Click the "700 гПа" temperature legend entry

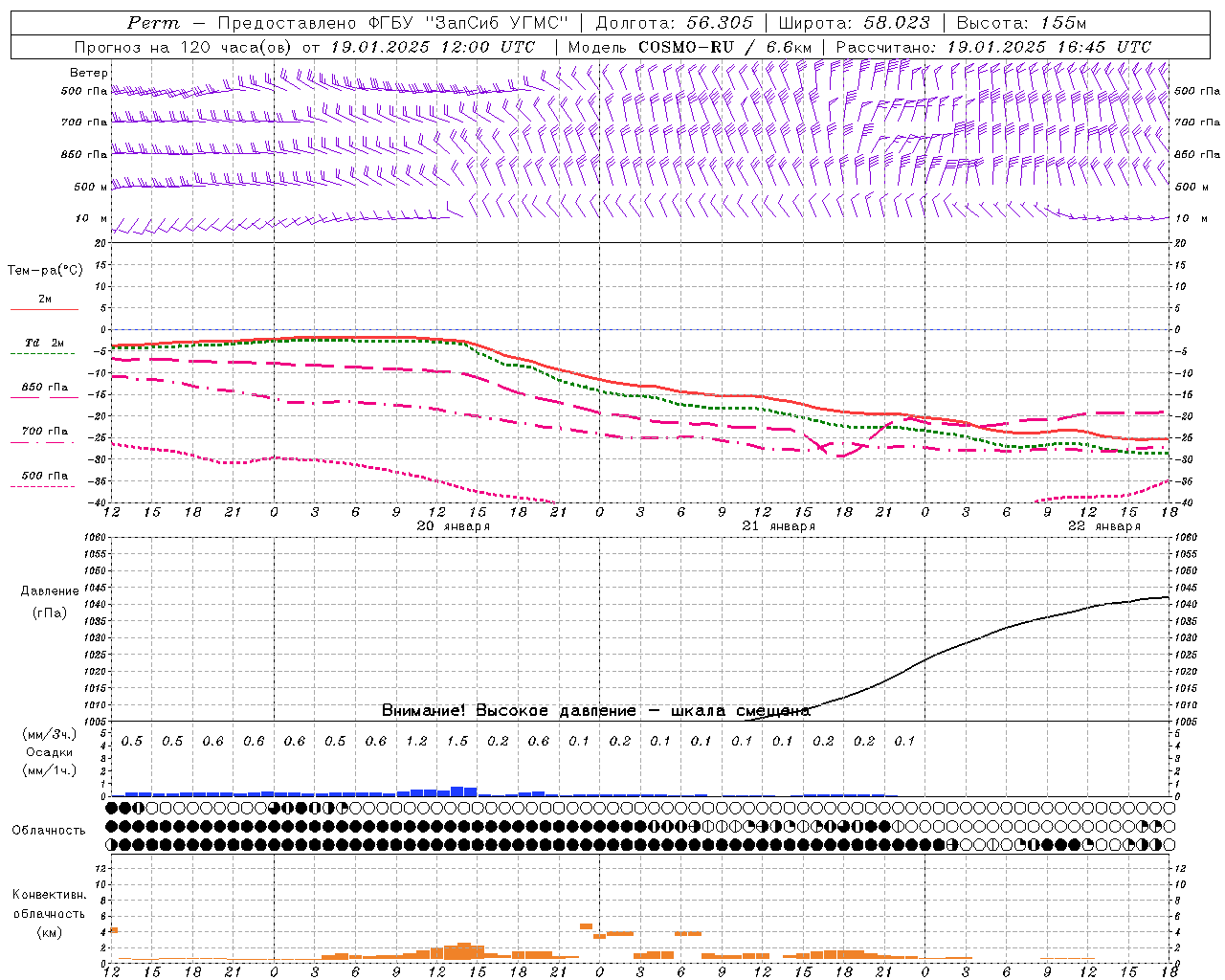coord(44,431)
